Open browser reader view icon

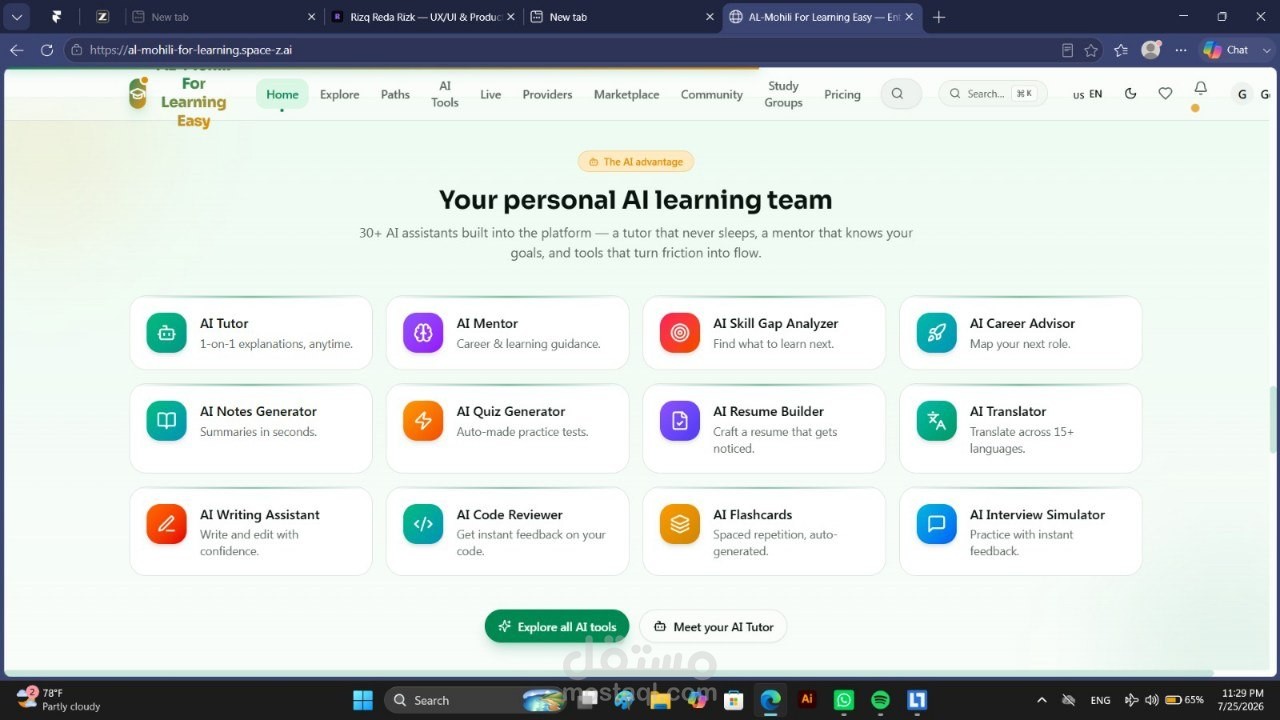click(x=1067, y=50)
